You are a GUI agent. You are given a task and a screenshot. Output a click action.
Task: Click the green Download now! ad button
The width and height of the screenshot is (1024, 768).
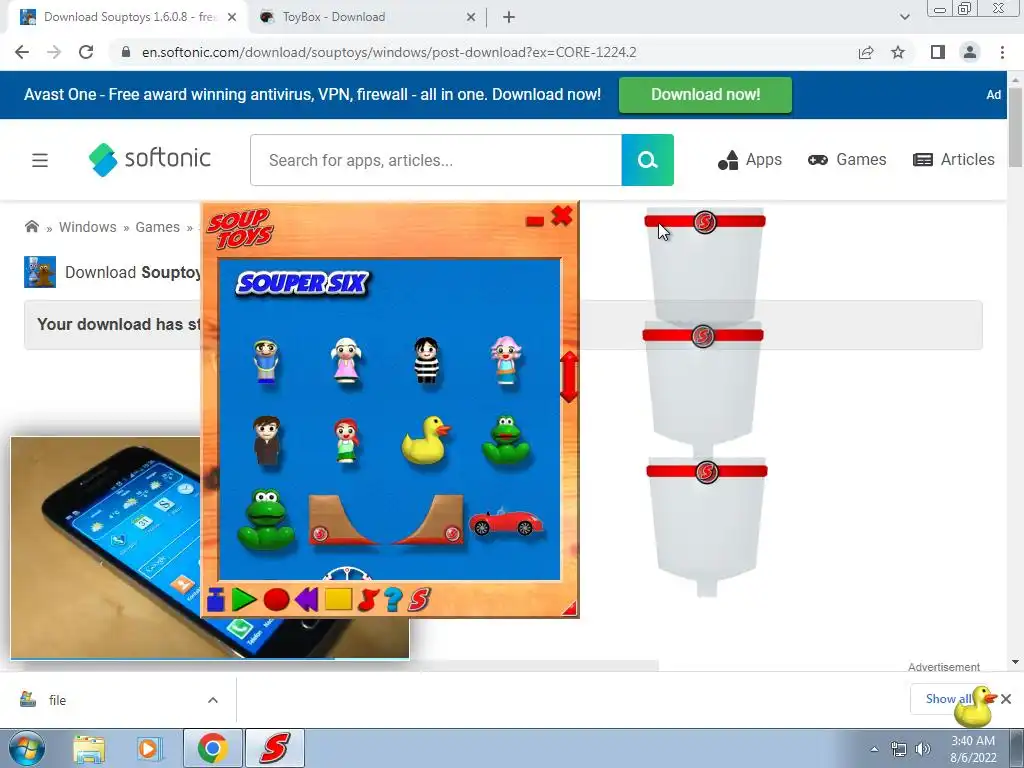click(x=705, y=95)
